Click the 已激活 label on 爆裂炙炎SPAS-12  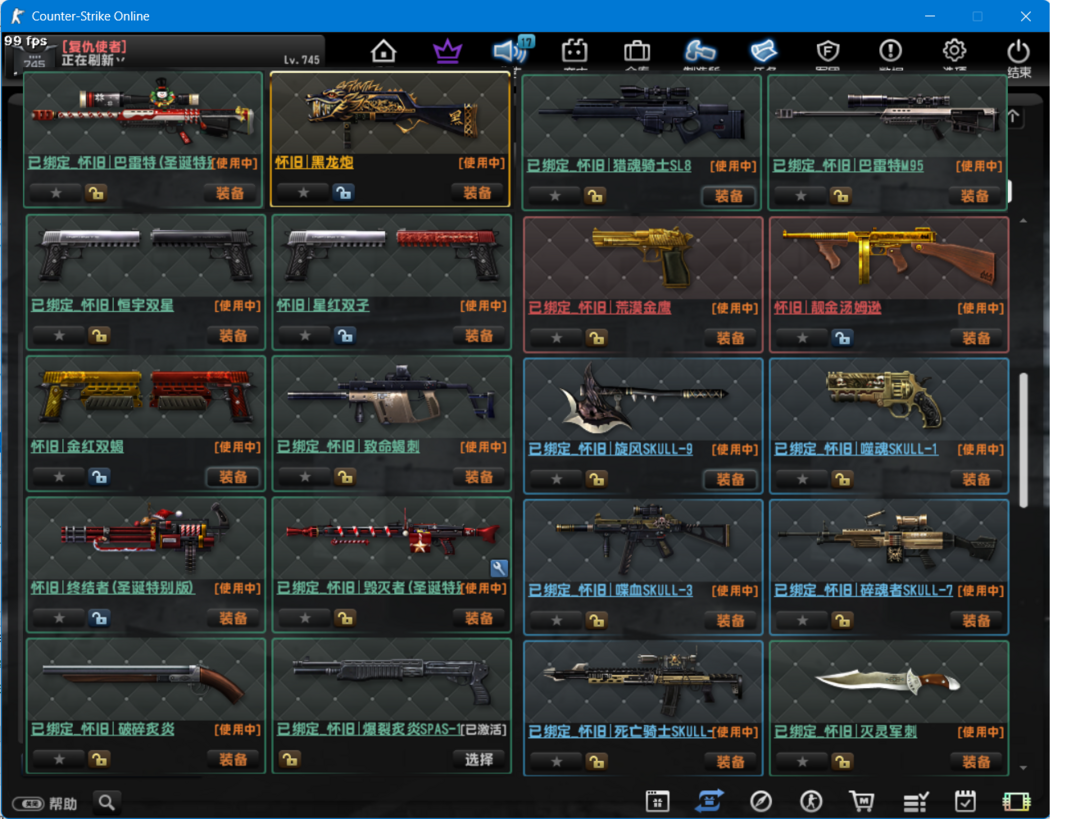click(x=483, y=729)
